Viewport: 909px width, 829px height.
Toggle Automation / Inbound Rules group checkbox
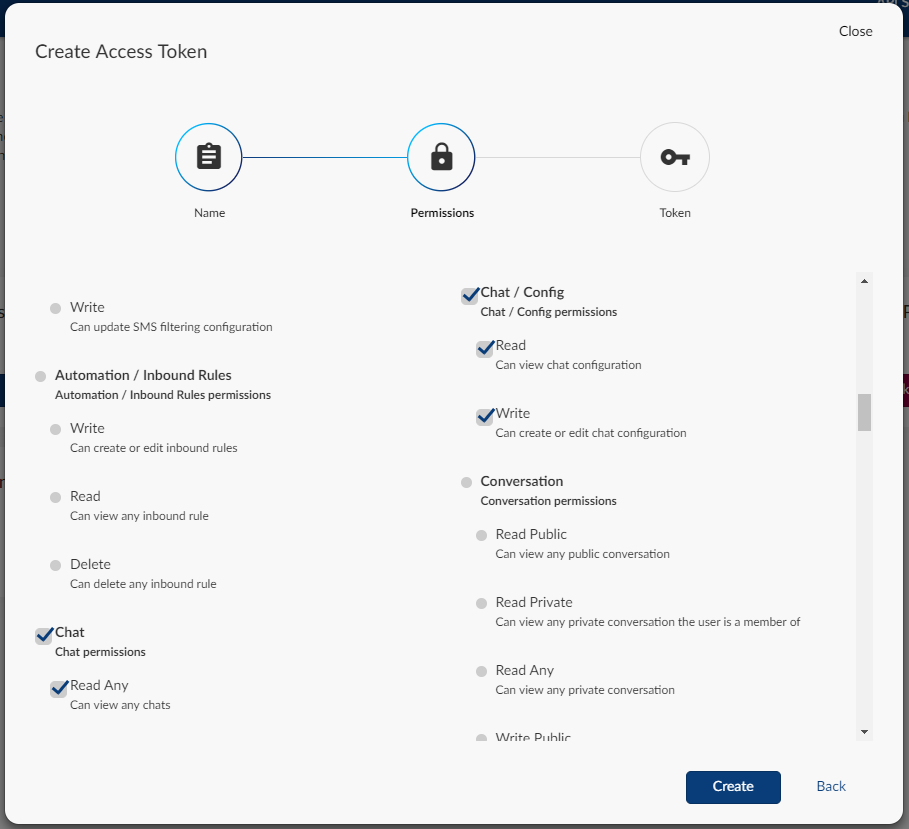click(x=41, y=377)
